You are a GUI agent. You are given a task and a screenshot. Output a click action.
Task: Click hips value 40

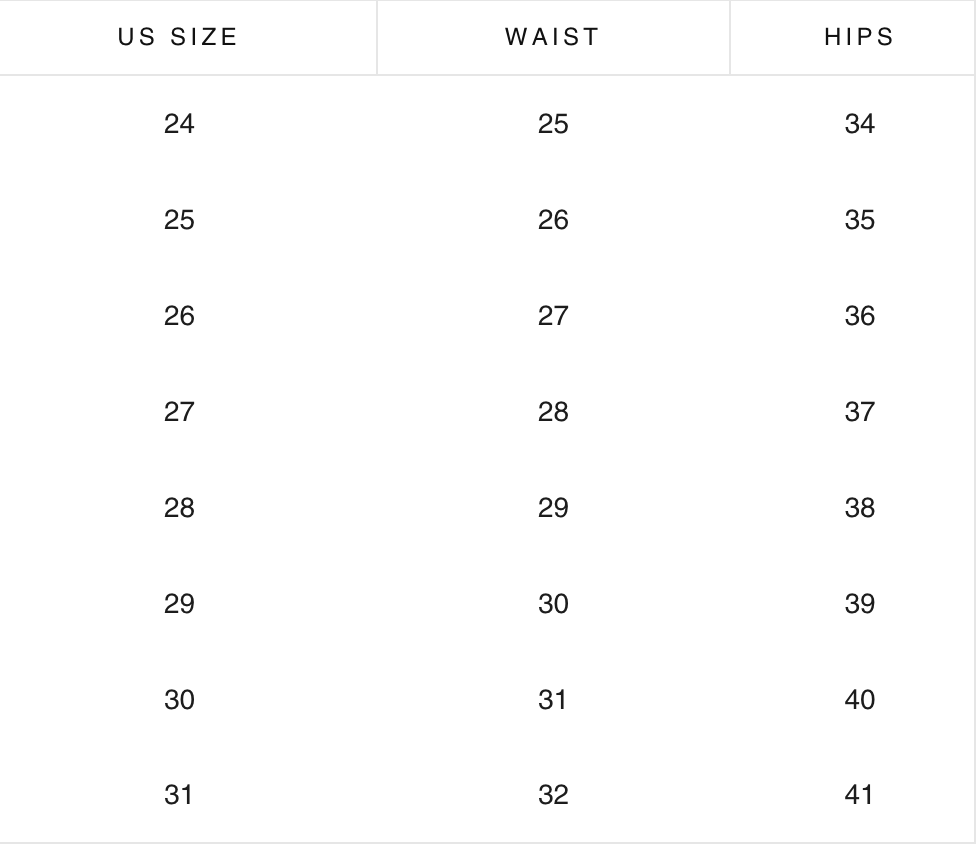point(859,700)
